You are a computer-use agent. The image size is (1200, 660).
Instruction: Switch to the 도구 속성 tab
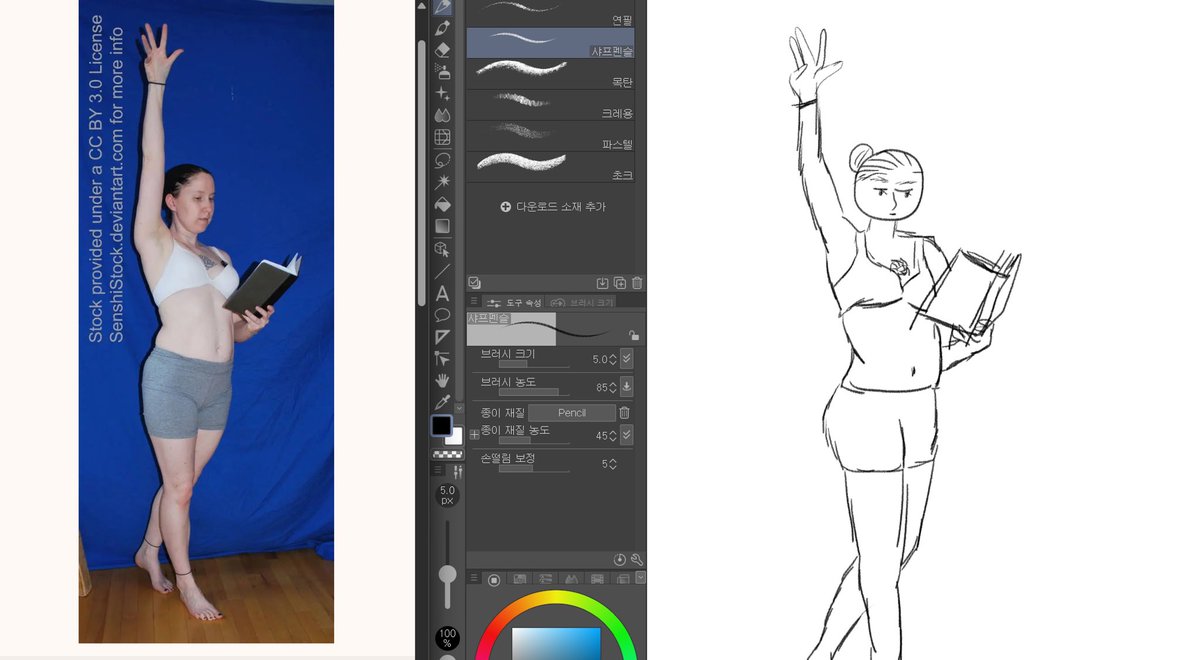(513, 302)
